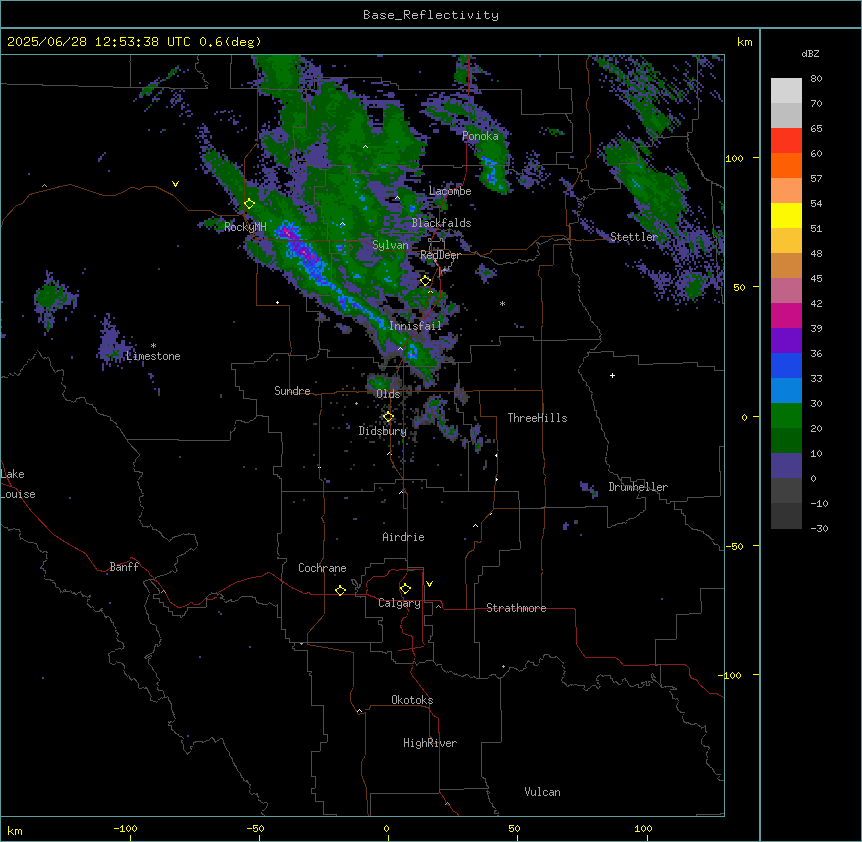Select the yellow diamond marker below RedDeer

[426, 281]
